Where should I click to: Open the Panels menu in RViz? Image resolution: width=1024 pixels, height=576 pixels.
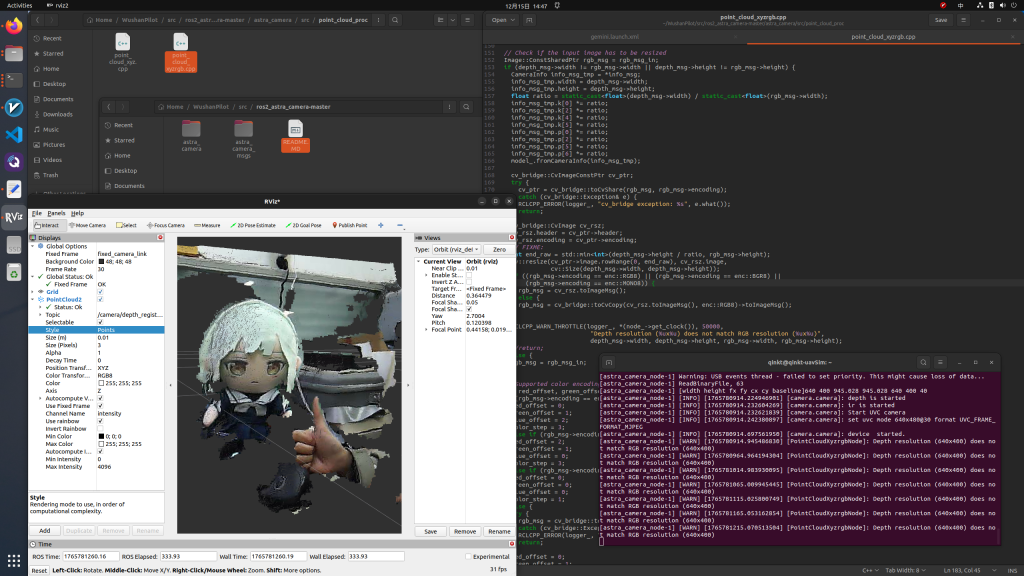click(x=56, y=213)
